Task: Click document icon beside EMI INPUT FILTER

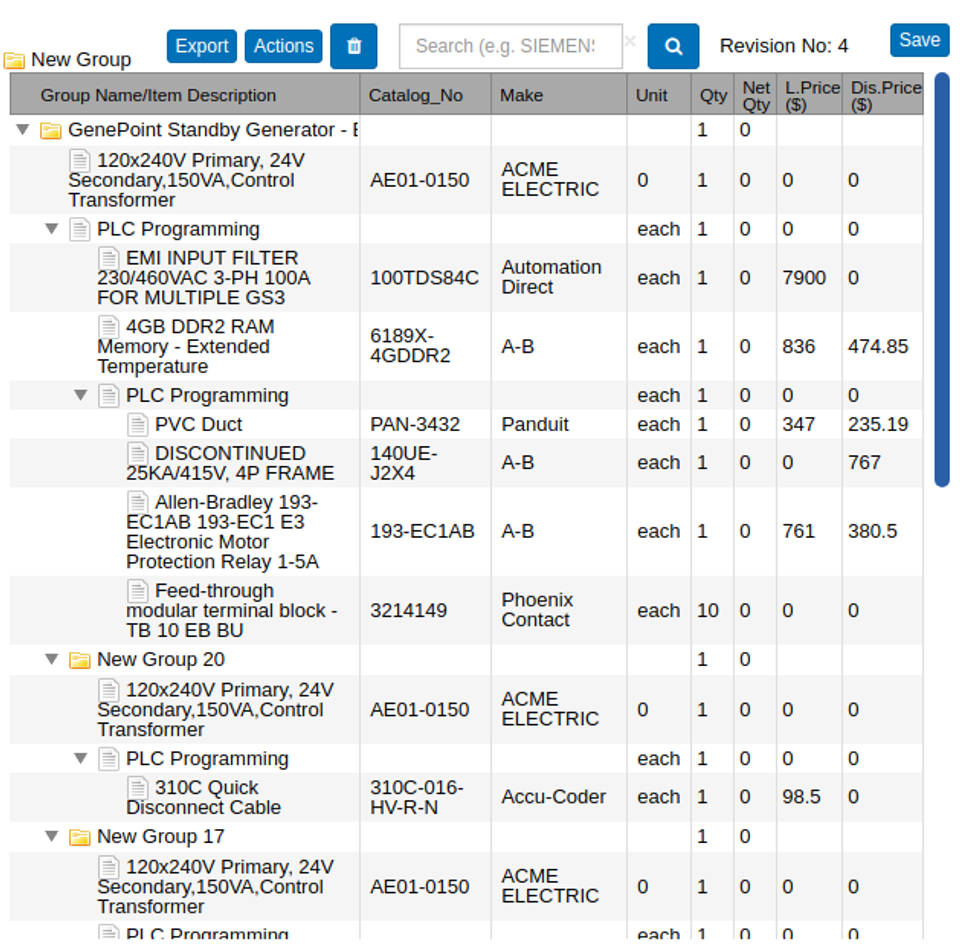Action: pos(109,258)
